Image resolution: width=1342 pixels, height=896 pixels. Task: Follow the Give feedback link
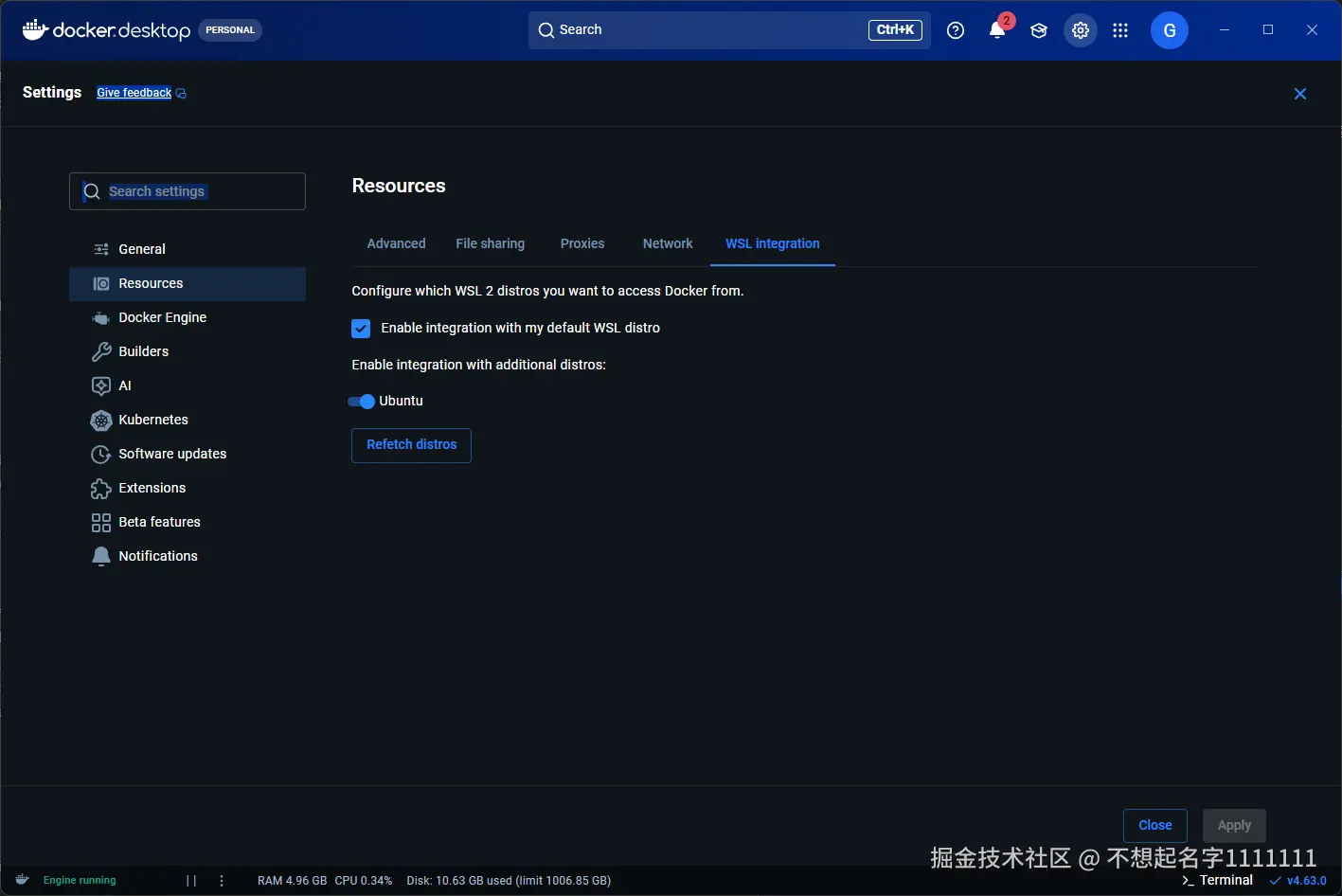click(134, 93)
